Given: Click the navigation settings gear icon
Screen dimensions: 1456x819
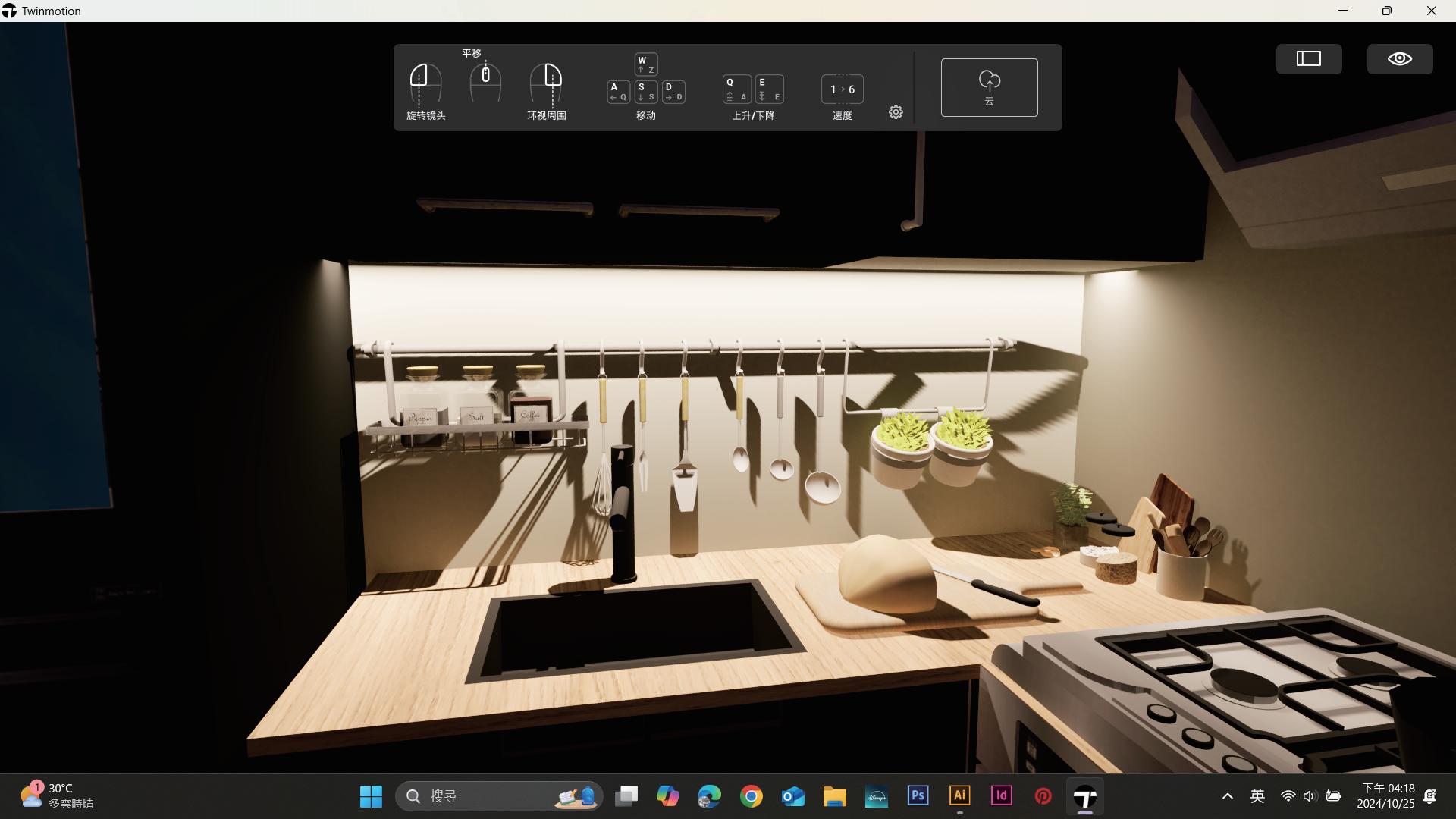Looking at the screenshot, I should tap(896, 112).
